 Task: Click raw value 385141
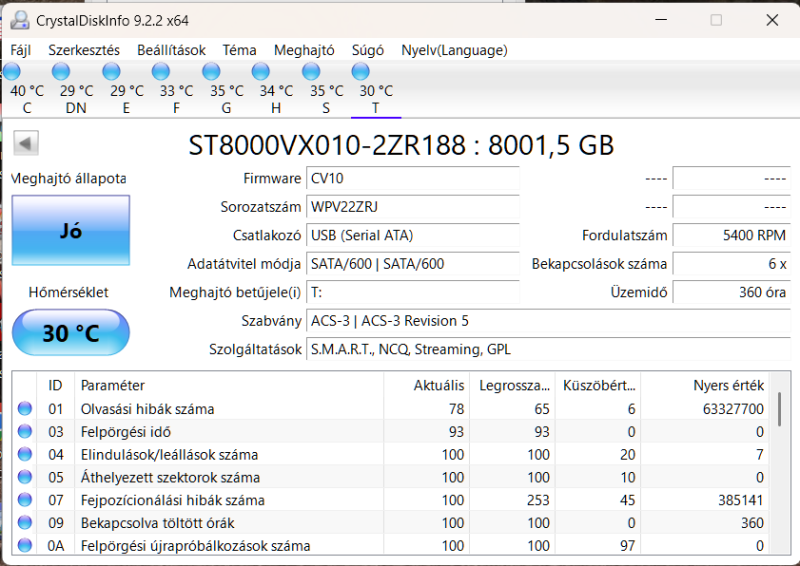click(741, 500)
